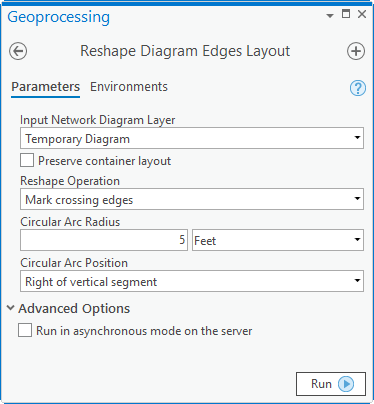Close the Geoprocessing pane
The width and height of the screenshot is (374, 404).
coord(362,14)
